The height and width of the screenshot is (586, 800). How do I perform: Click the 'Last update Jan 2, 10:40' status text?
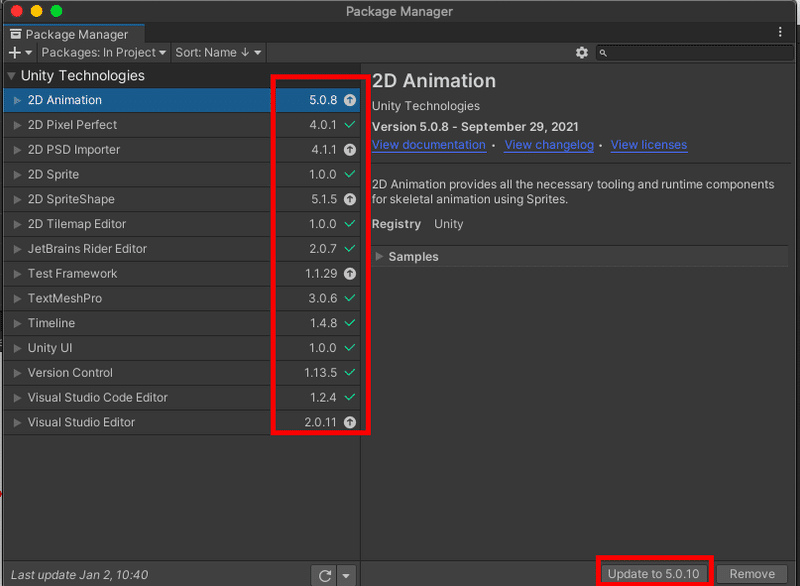click(x=79, y=575)
